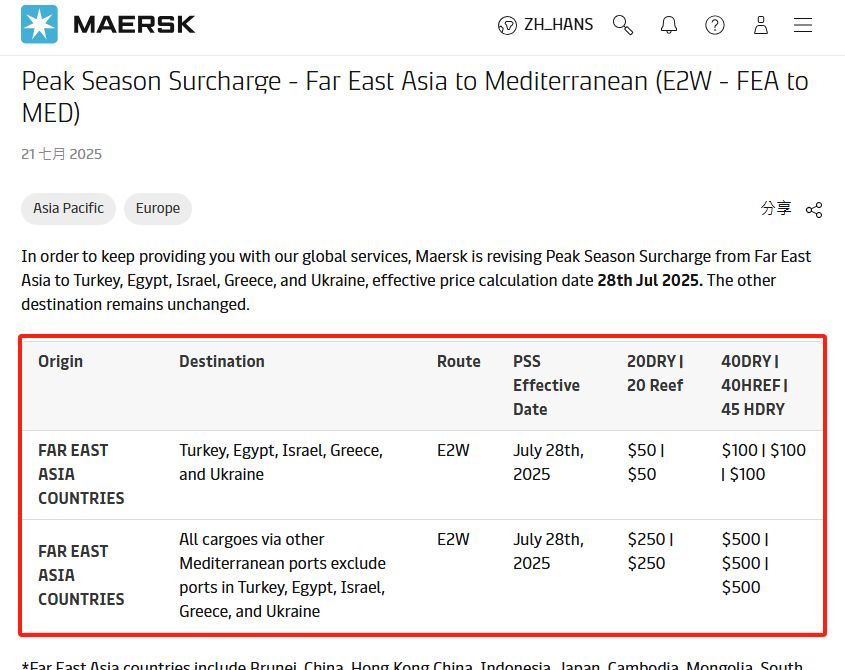Click the '*Far East Asia countries include' footnote
The height and width of the screenshot is (670, 845).
[x=412, y=665]
